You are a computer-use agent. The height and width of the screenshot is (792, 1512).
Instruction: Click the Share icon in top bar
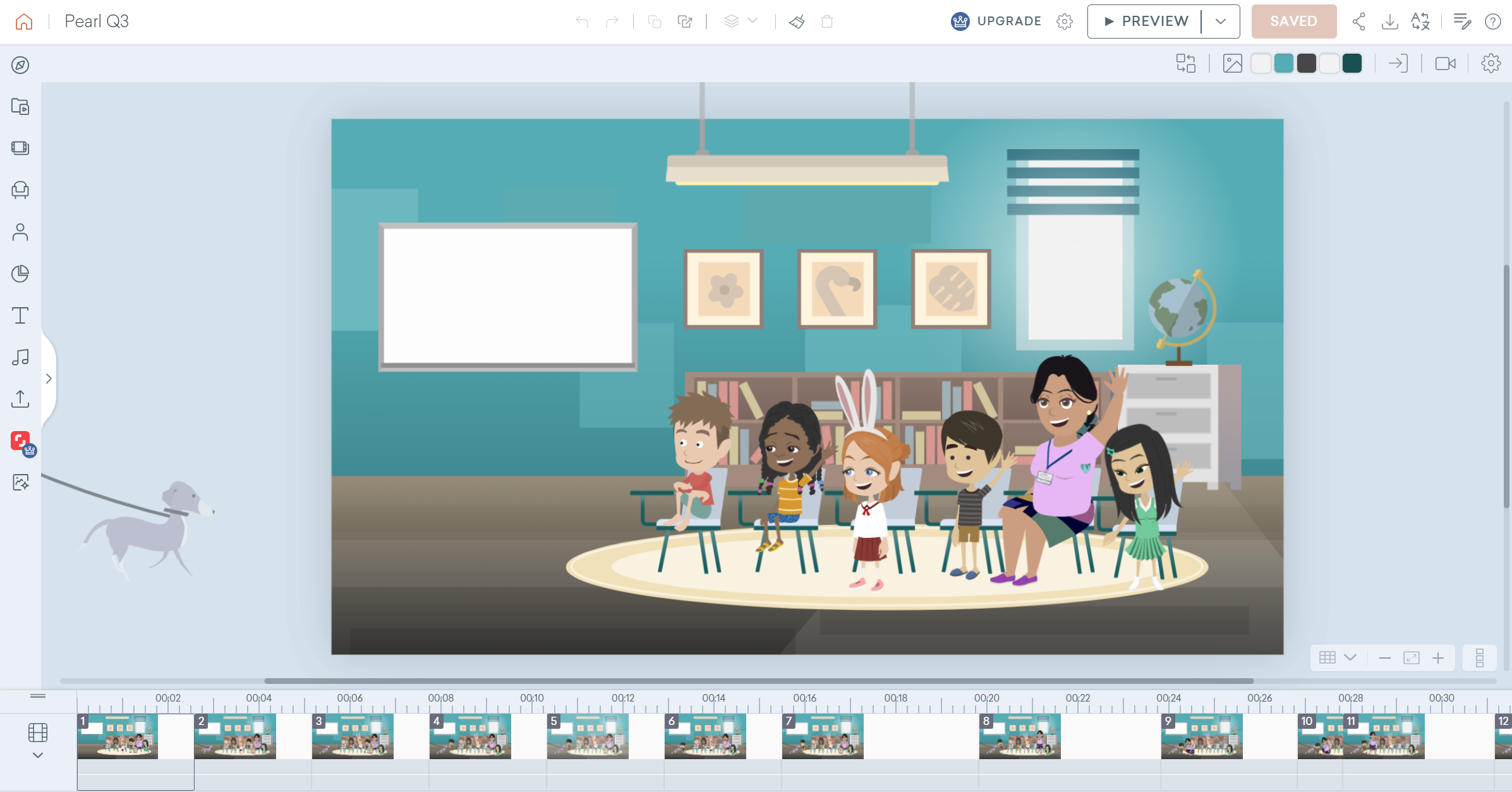(1358, 21)
